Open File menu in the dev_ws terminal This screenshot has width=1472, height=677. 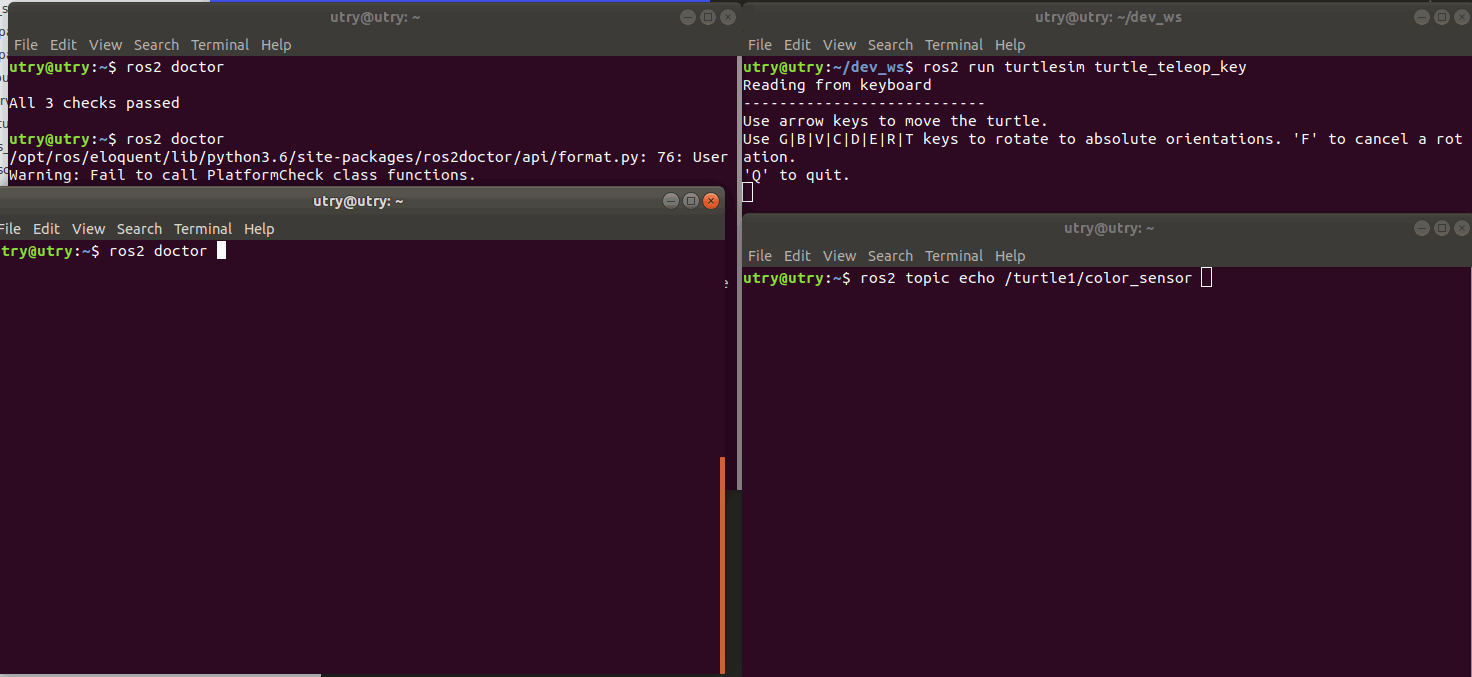click(760, 45)
